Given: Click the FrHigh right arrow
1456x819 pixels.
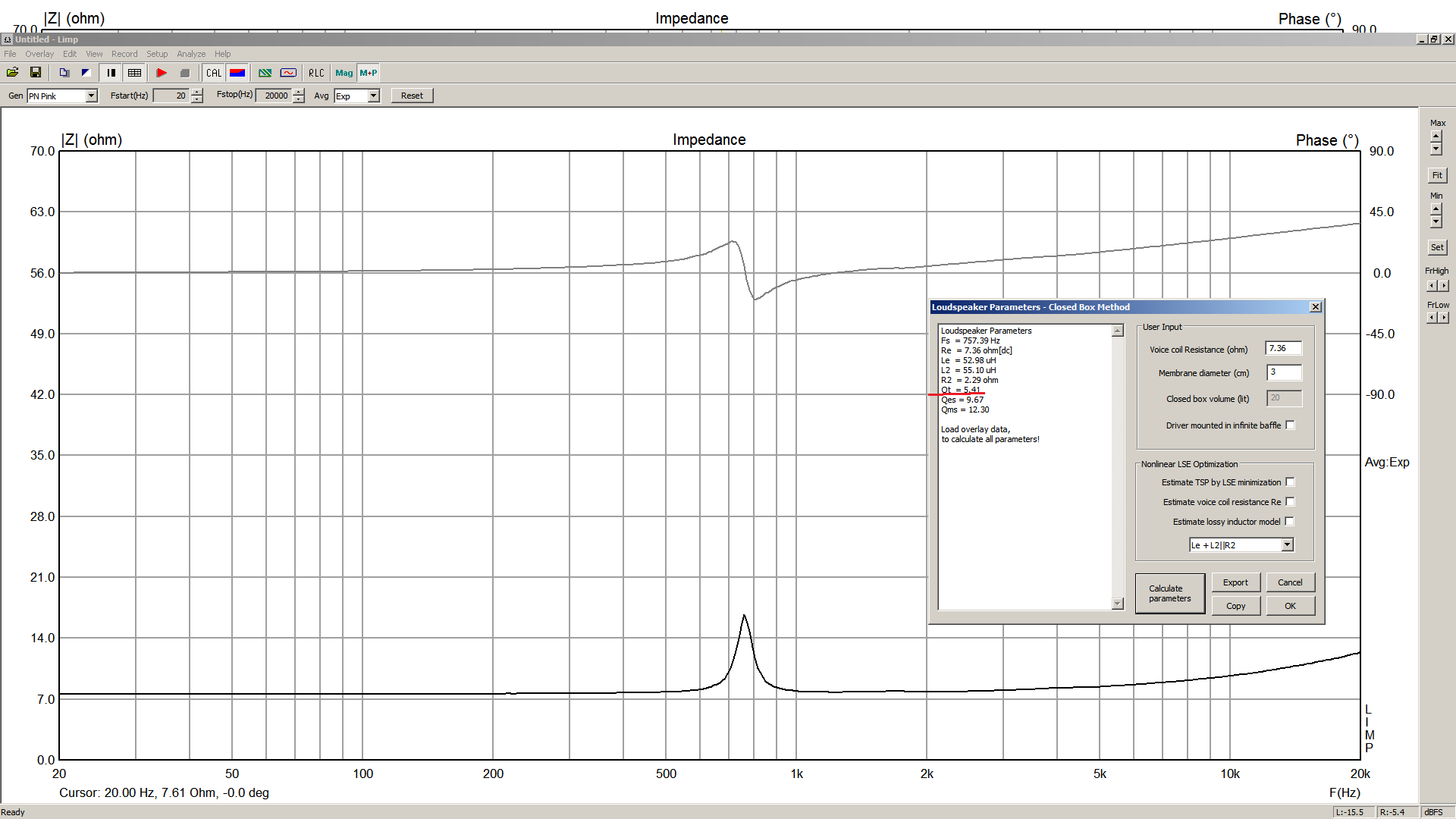Looking at the screenshot, I should point(1444,286).
